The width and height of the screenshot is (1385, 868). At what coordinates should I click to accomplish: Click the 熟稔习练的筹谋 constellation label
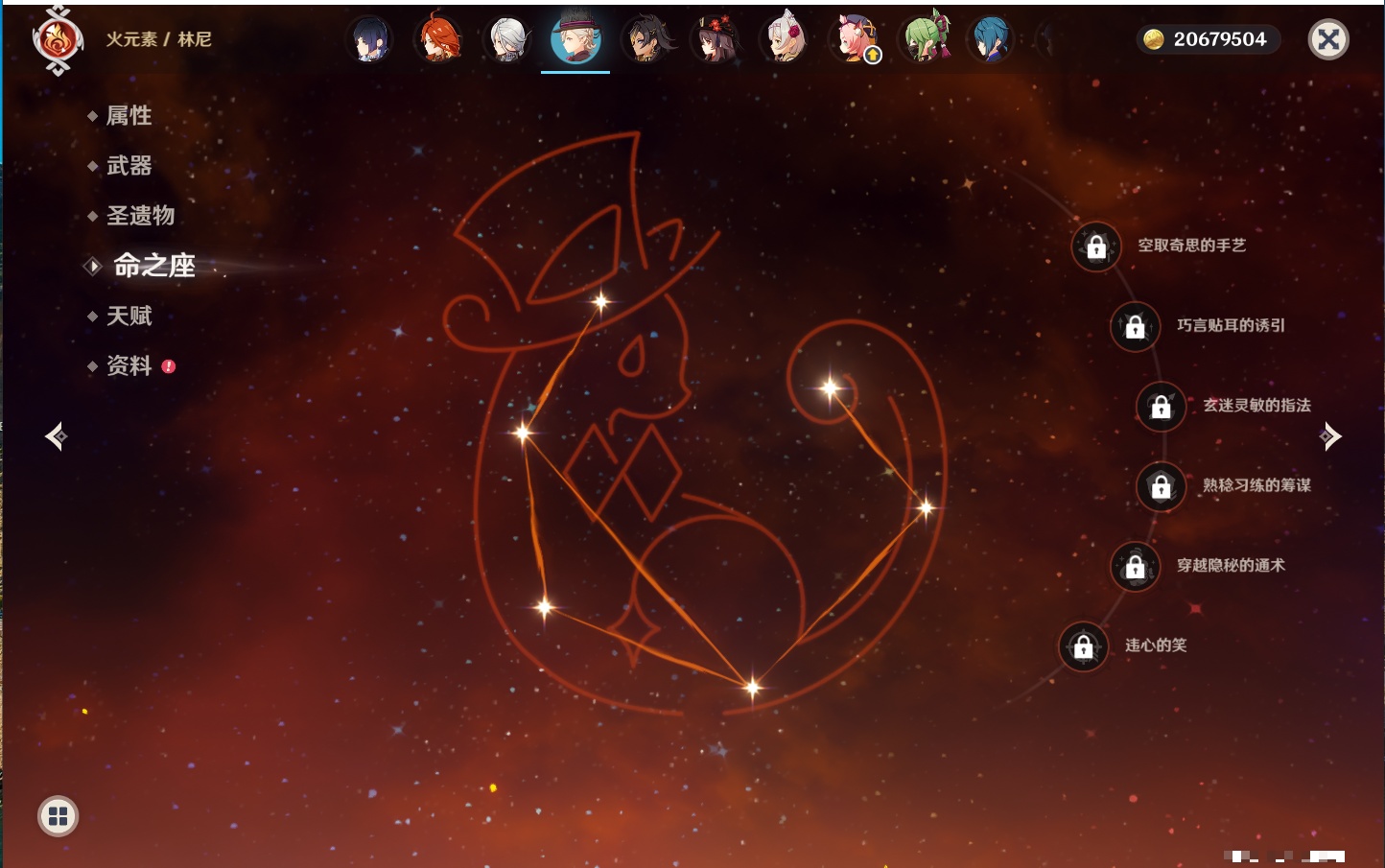pyautogui.click(x=1257, y=485)
